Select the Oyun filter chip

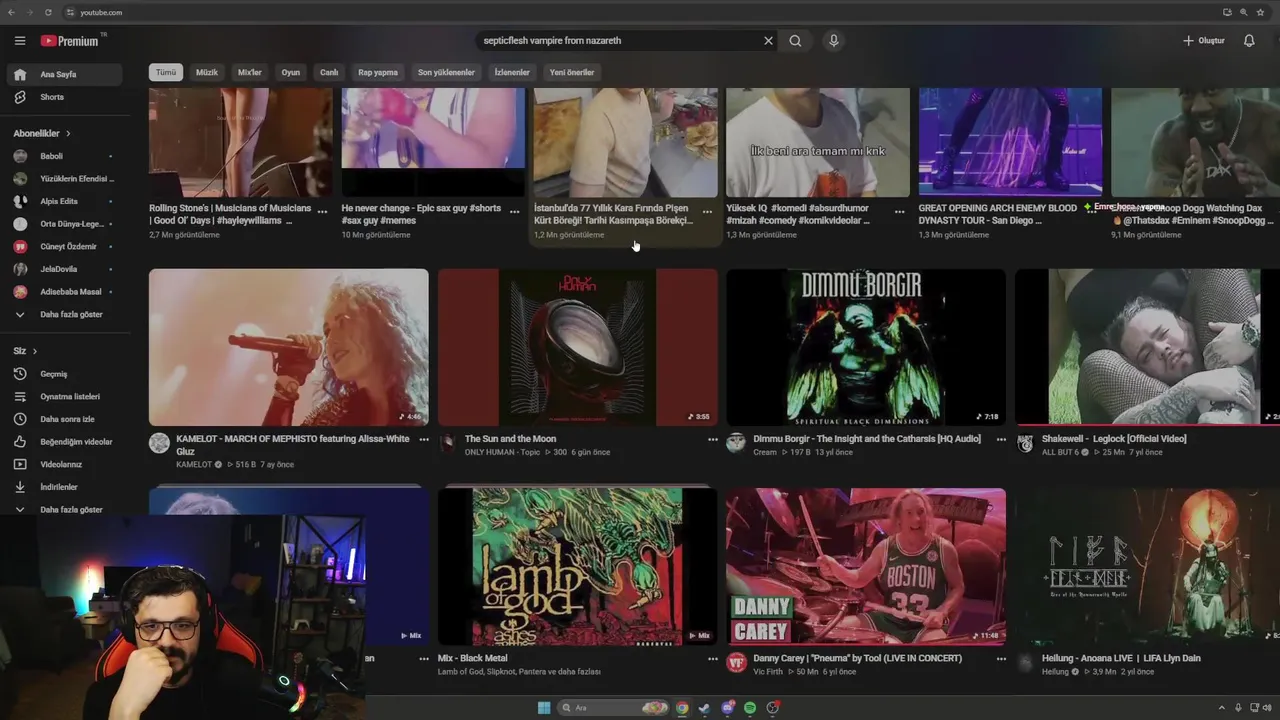pyautogui.click(x=291, y=72)
